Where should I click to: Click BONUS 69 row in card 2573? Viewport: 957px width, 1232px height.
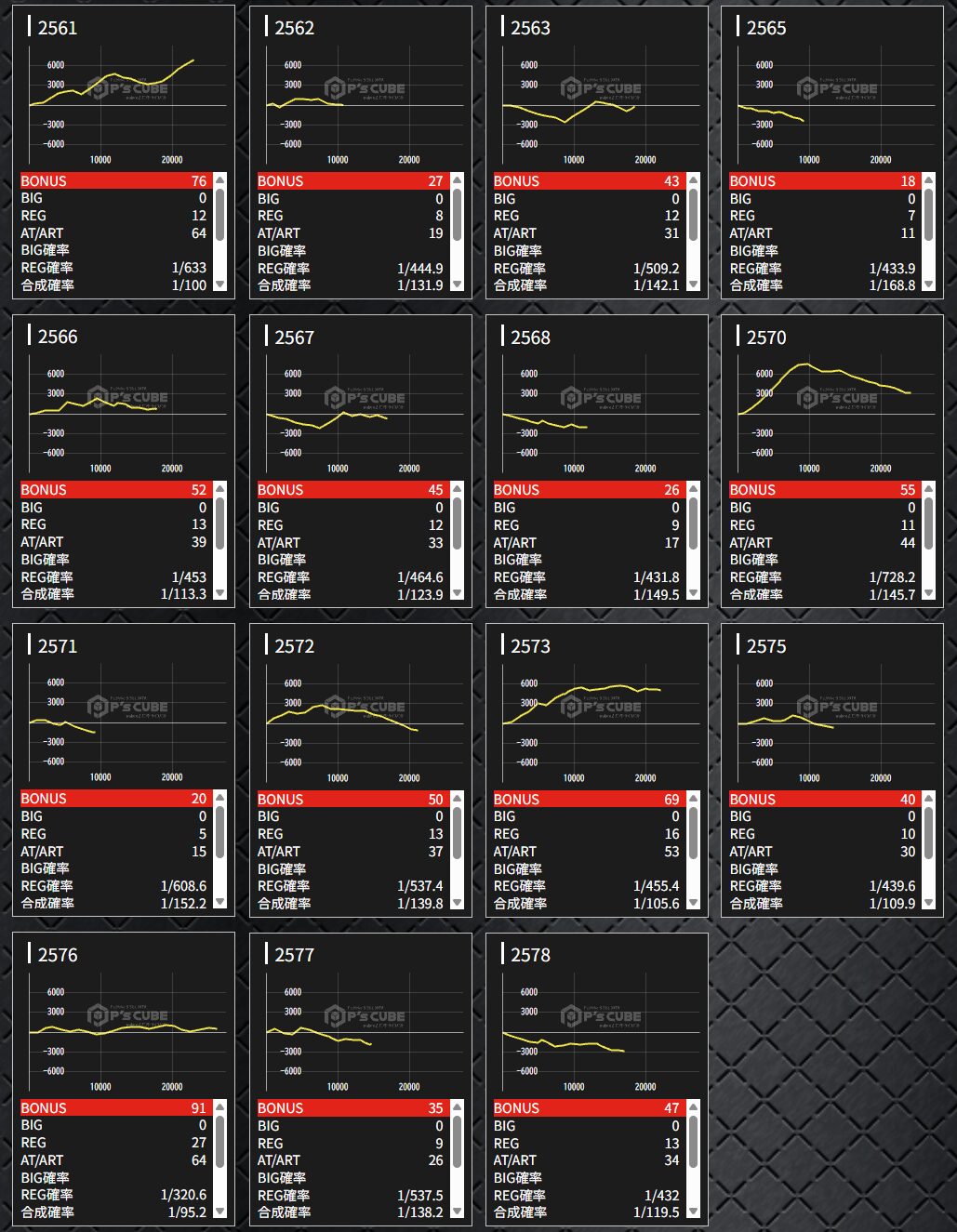[x=589, y=799]
